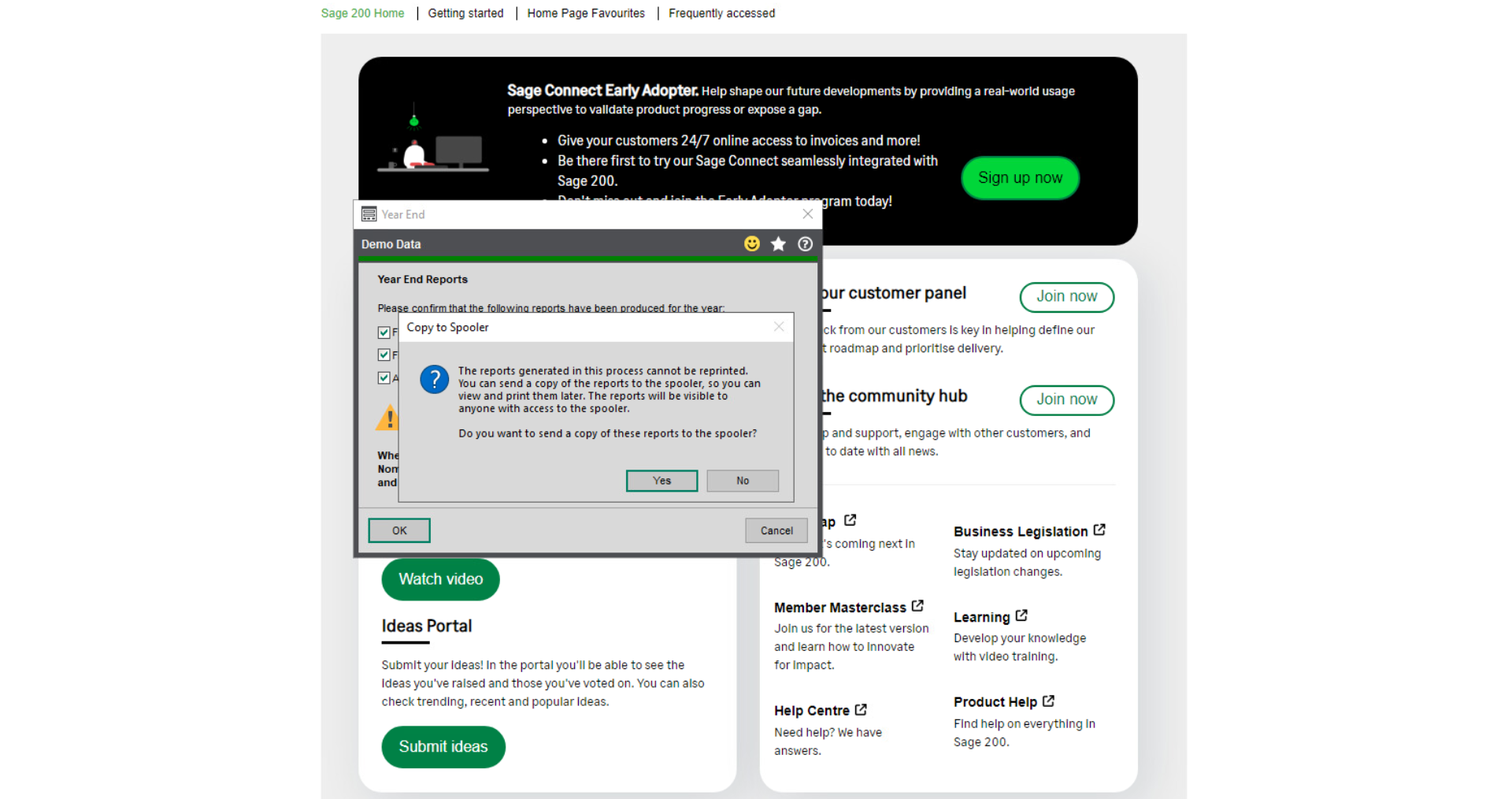Click the external link icon beside Learning

(x=1021, y=615)
